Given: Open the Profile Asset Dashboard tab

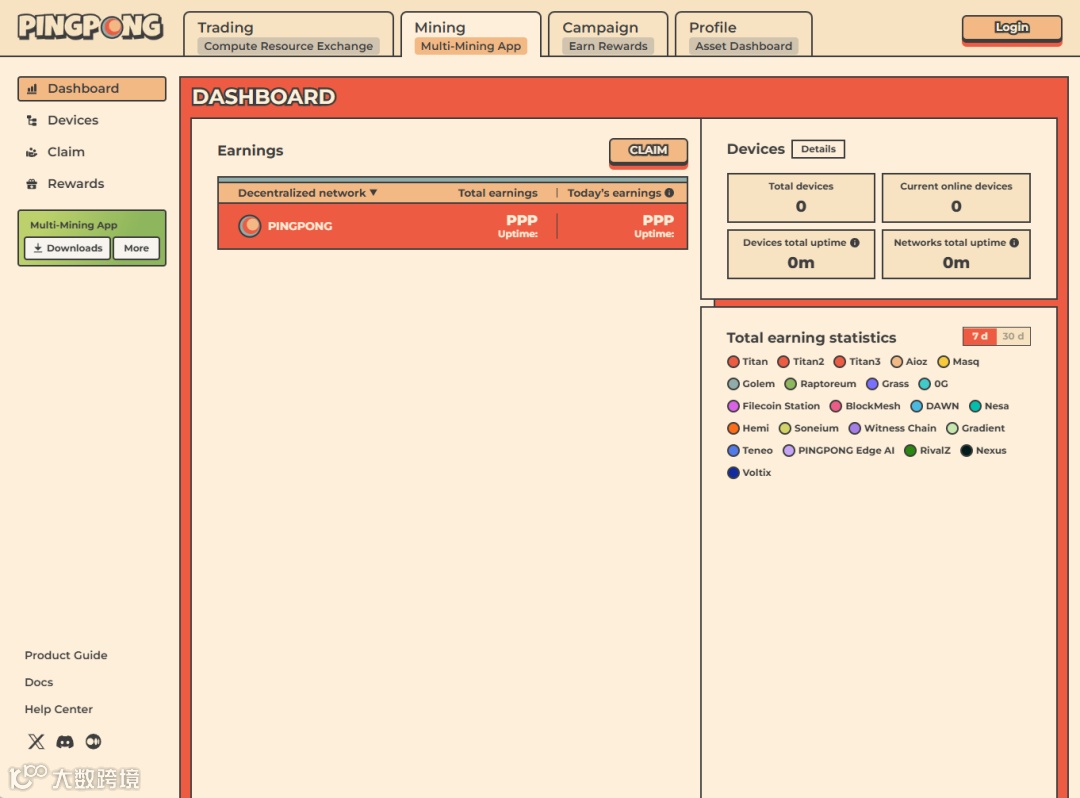Looking at the screenshot, I should [x=744, y=36].
